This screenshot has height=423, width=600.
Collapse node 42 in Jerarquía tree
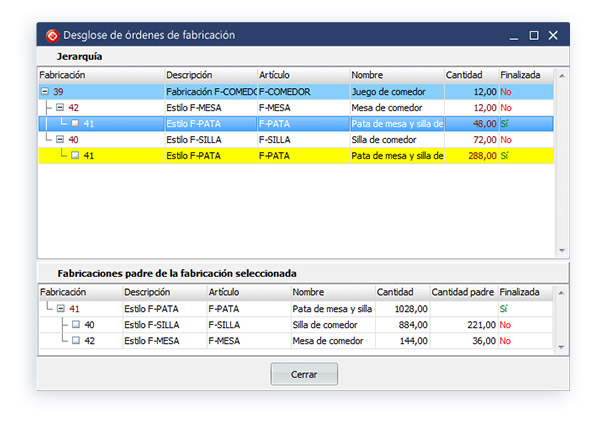coord(60,108)
